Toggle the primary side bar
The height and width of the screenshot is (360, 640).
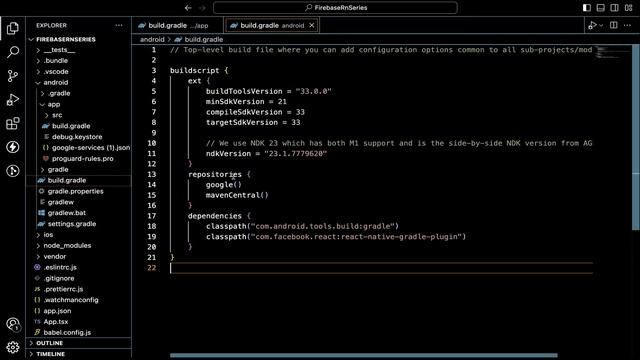pos(587,8)
